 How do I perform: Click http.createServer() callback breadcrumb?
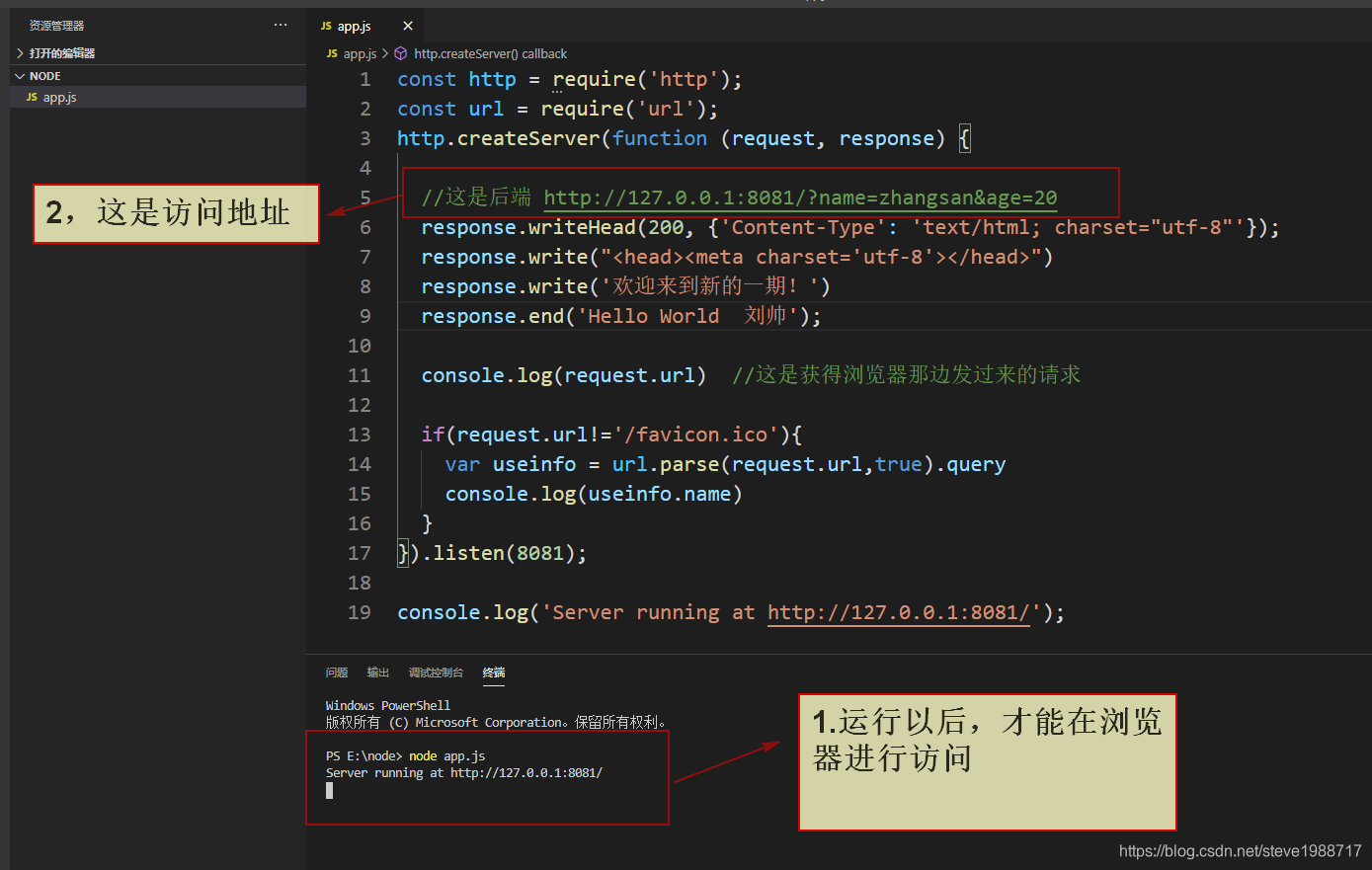tap(490, 54)
